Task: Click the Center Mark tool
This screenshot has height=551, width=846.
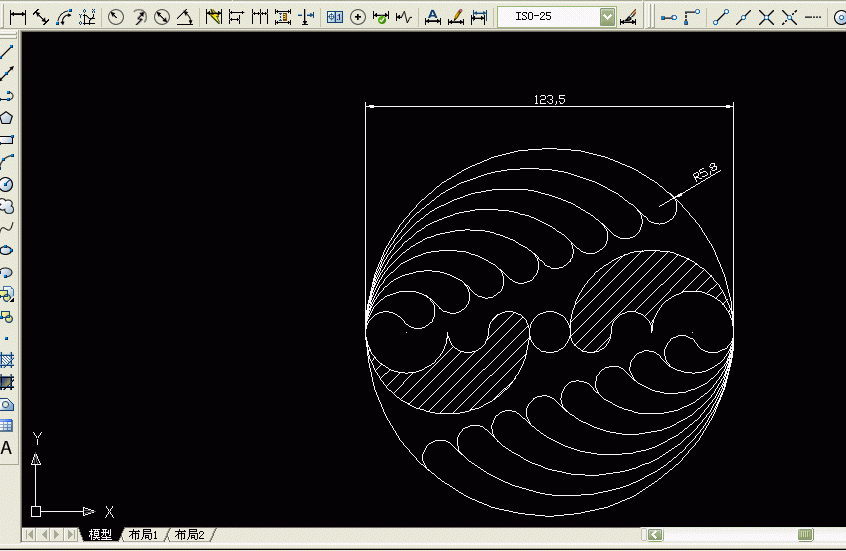Action: click(358, 17)
